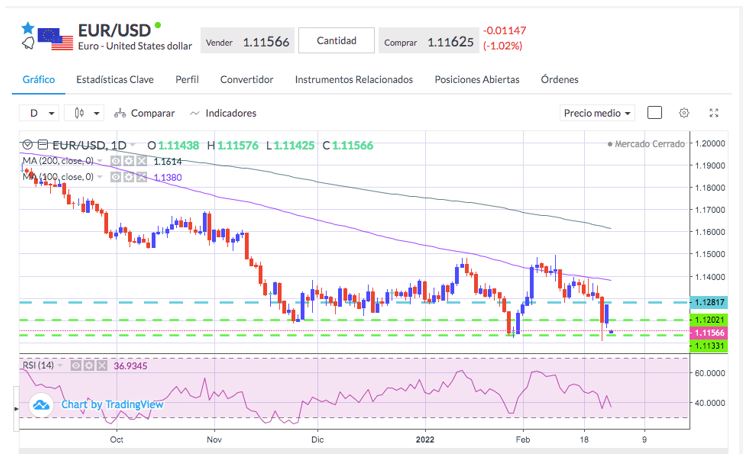746x463 pixels.
Task: Open the Comparar tool icon
Action: click(x=120, y=113)
